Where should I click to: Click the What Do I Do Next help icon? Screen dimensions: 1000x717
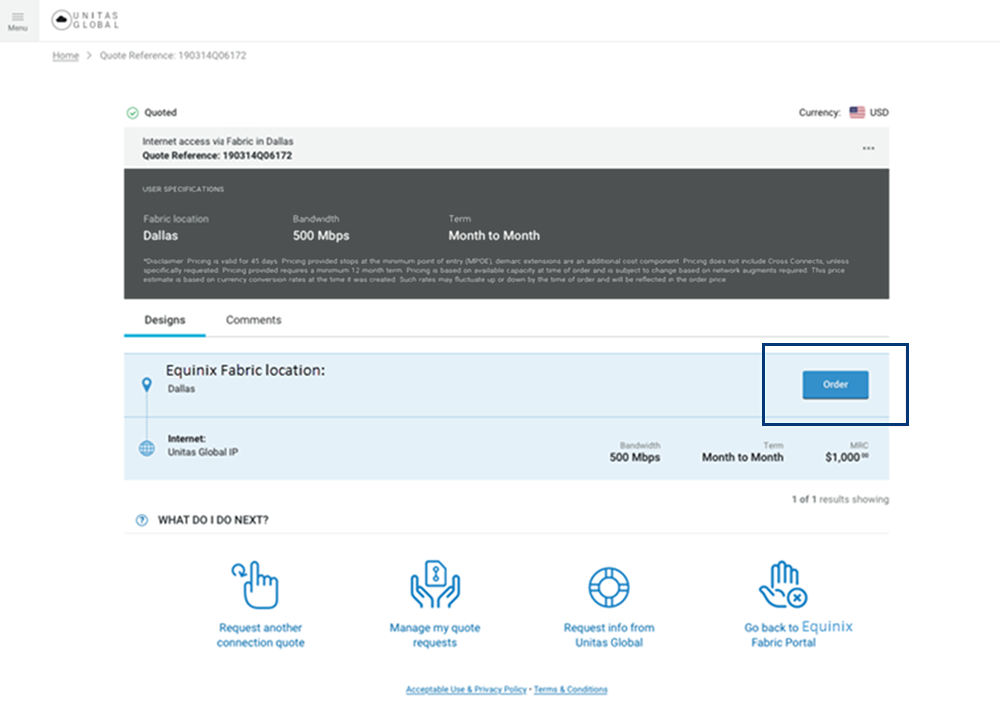click(x=142, y=520)
